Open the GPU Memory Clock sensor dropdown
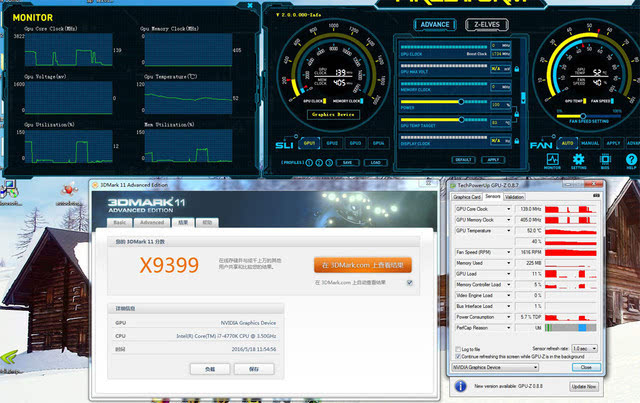640x403 pixels. [x=509, y=220]
